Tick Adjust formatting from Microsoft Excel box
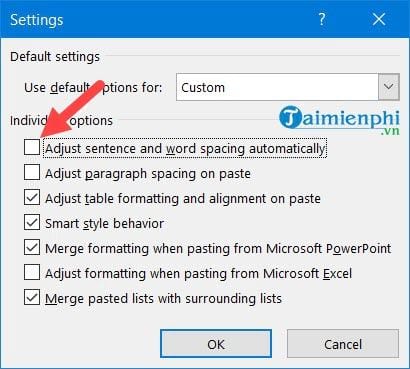410x369 pixels. [32, 272]
